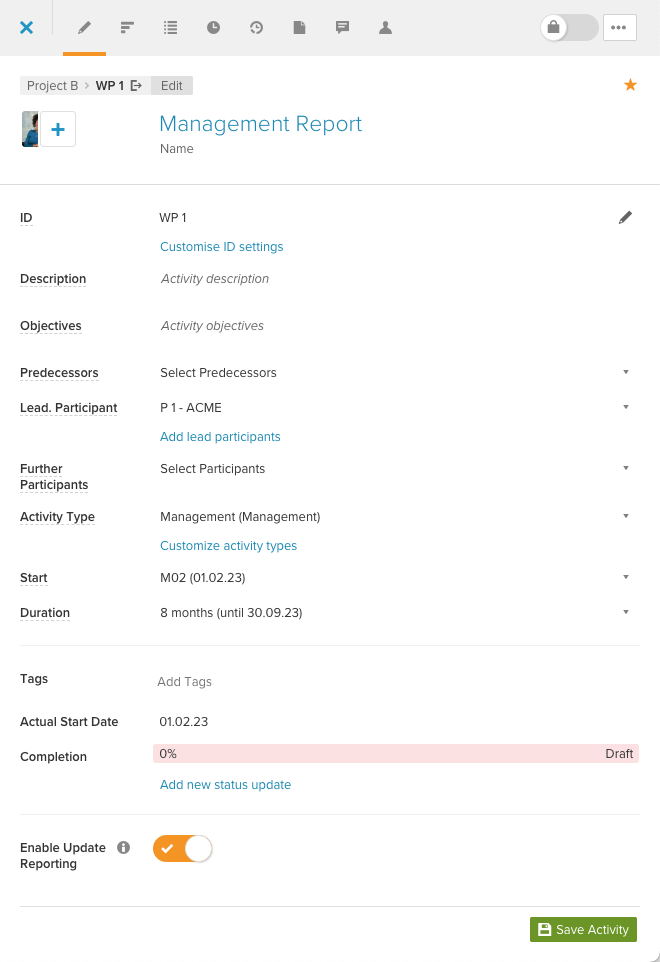Disable the Enable Update Reporting switch
The height and width of the screenshot is (962, 660).
[182, 848]
